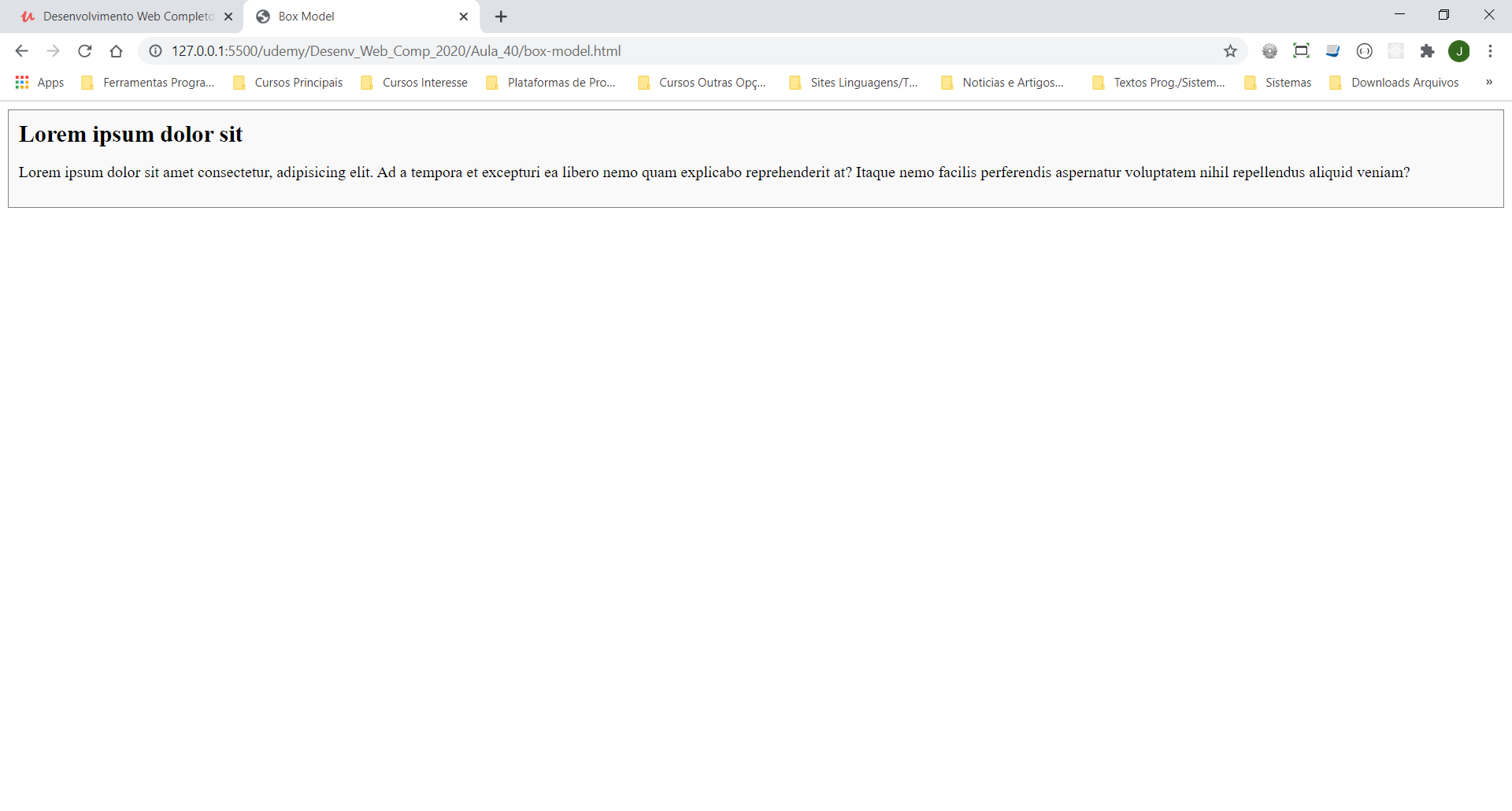1512x811 pixels.
Task: Click the circular extension icon in toolbar
Action: click(1364, 51)
